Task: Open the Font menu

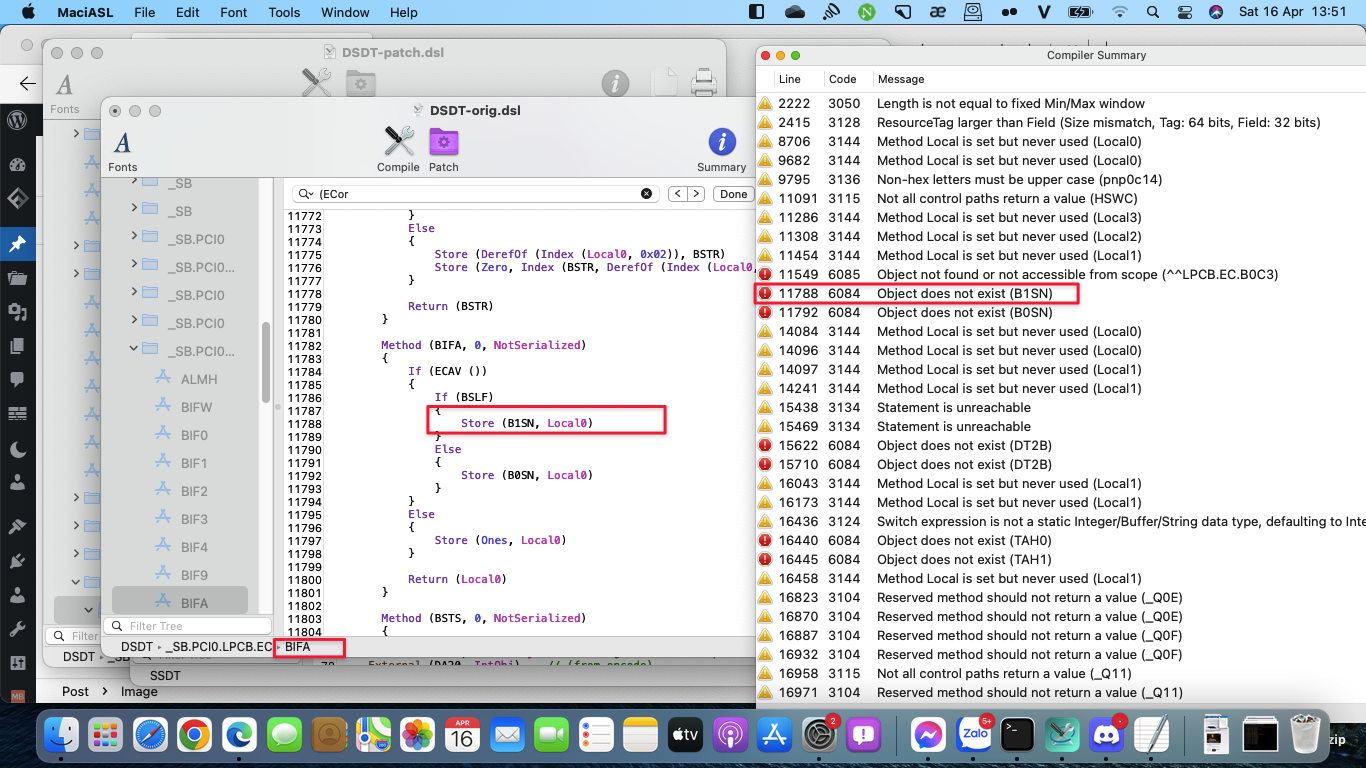Action: 234,13
